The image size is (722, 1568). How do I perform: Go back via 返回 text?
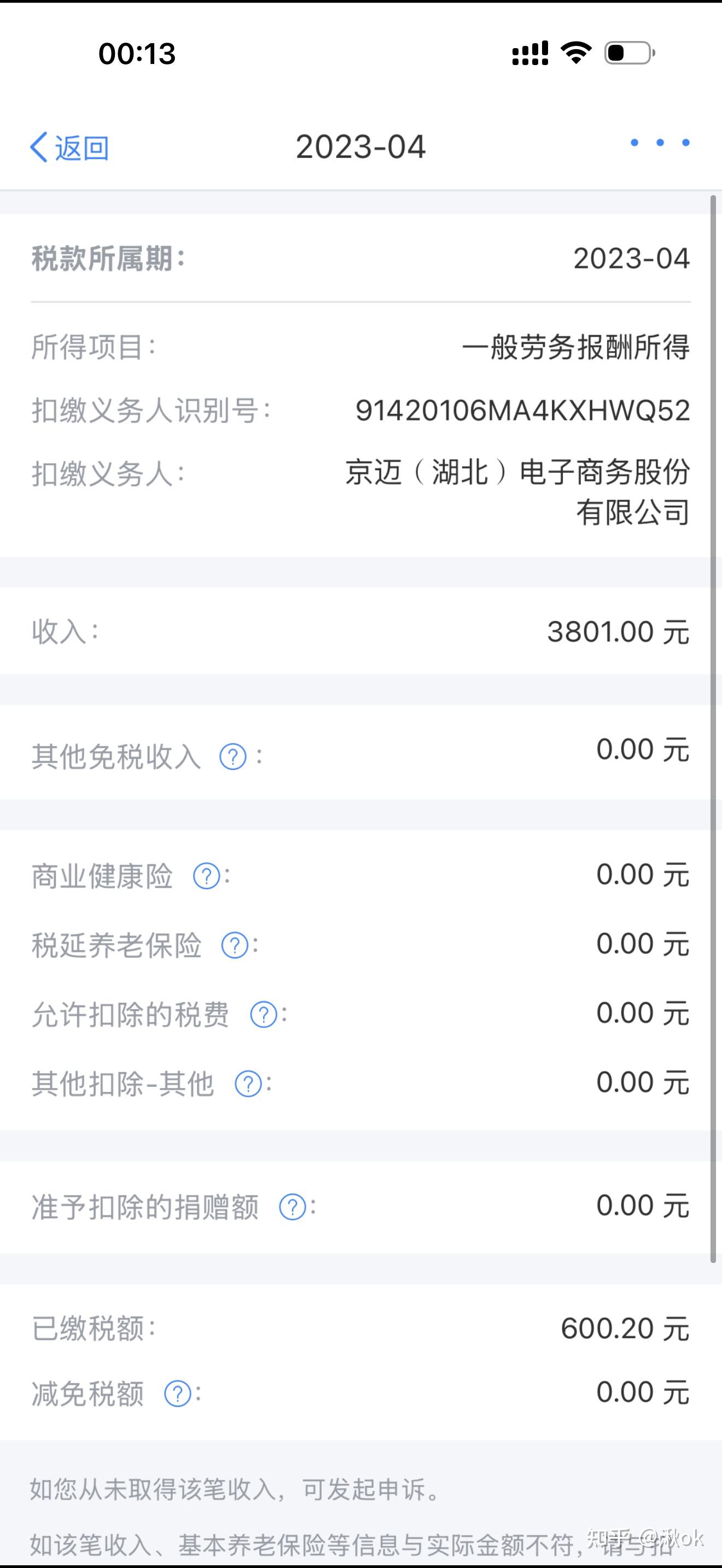click(x=82, y=148)
